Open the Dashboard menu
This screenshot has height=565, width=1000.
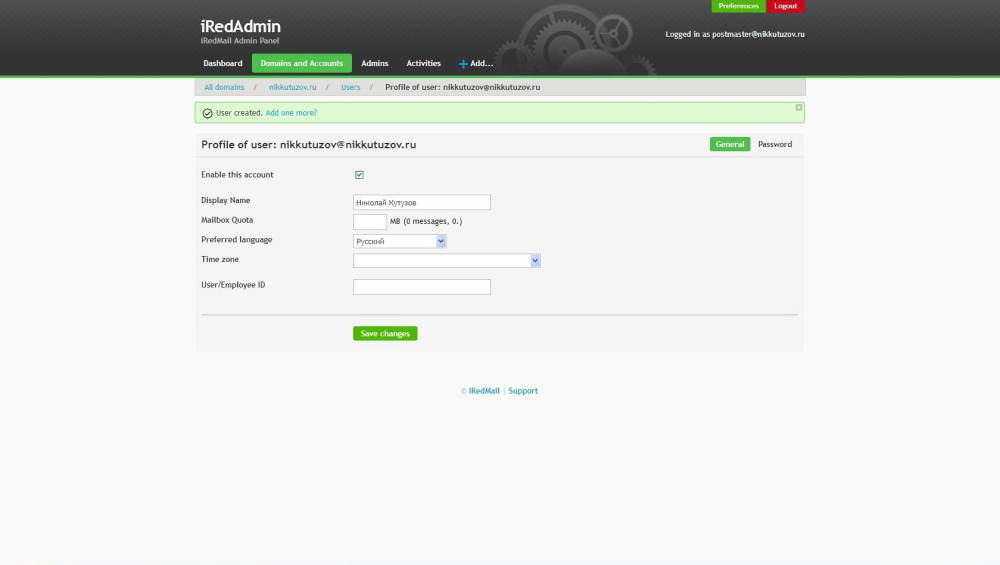pos(223,63)
